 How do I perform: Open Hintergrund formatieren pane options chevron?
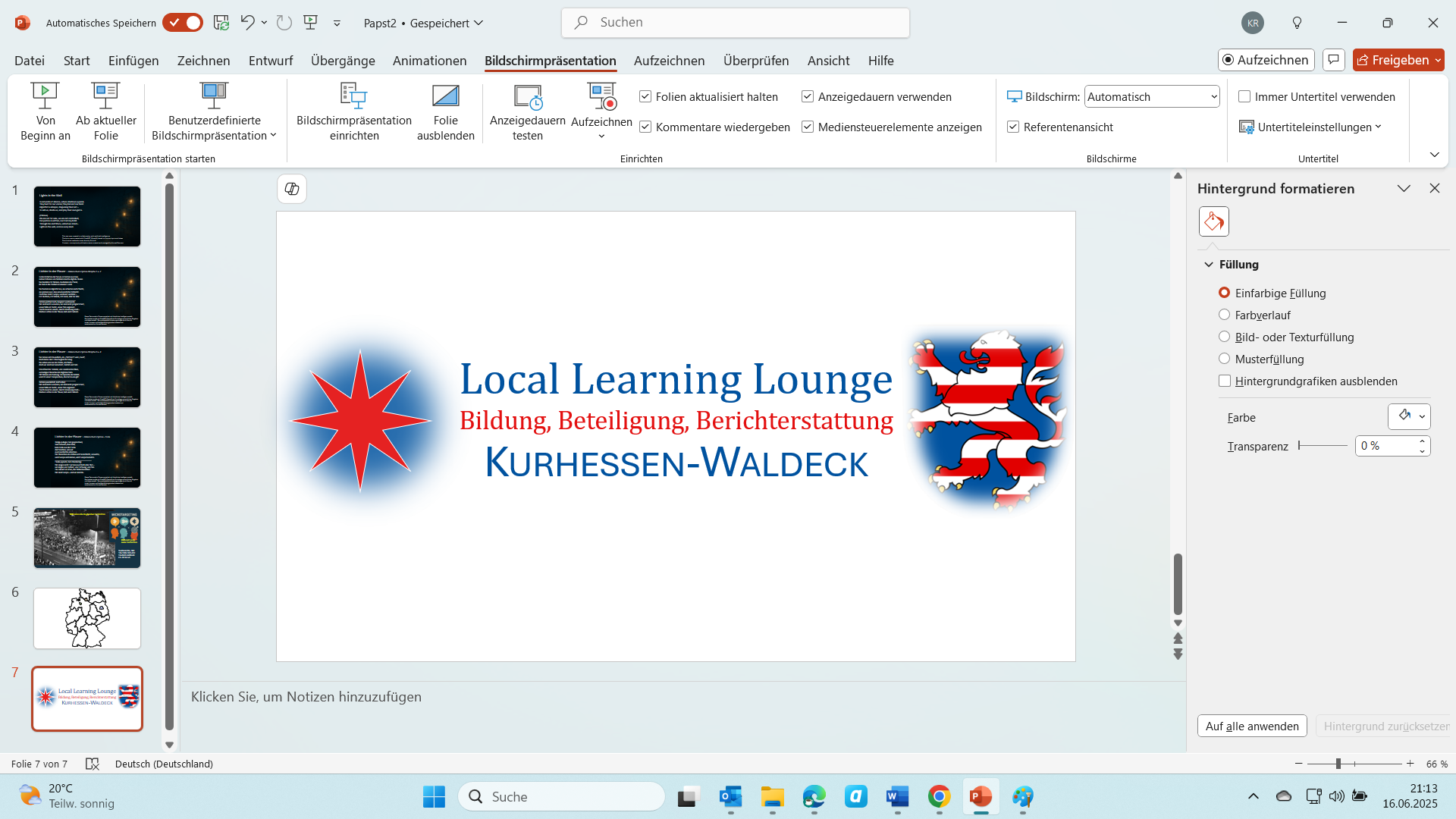(1404, 188)
